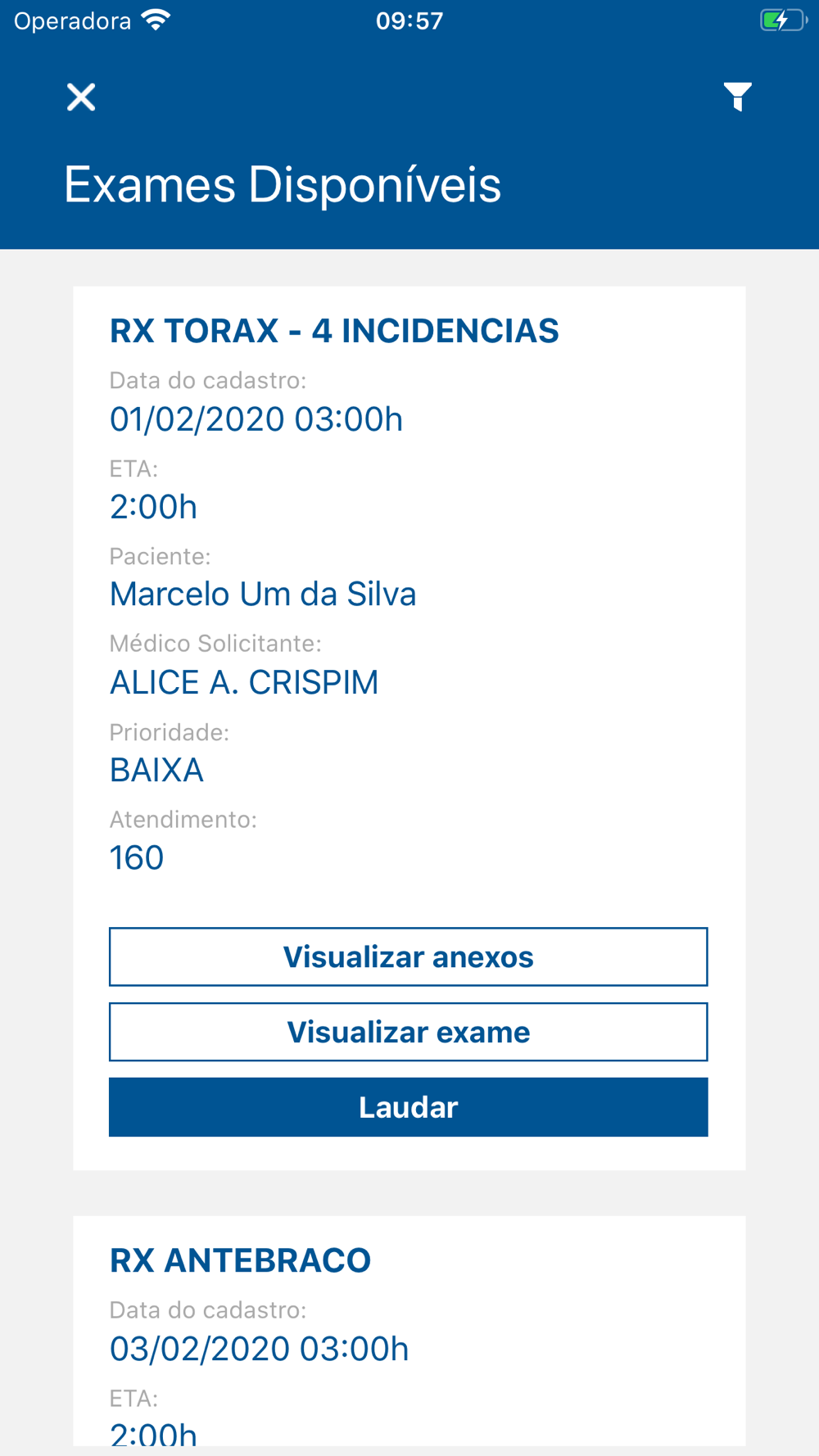819x1456 pixels.
Task: Click Visualizar anexos button
Action: (408, 956)
